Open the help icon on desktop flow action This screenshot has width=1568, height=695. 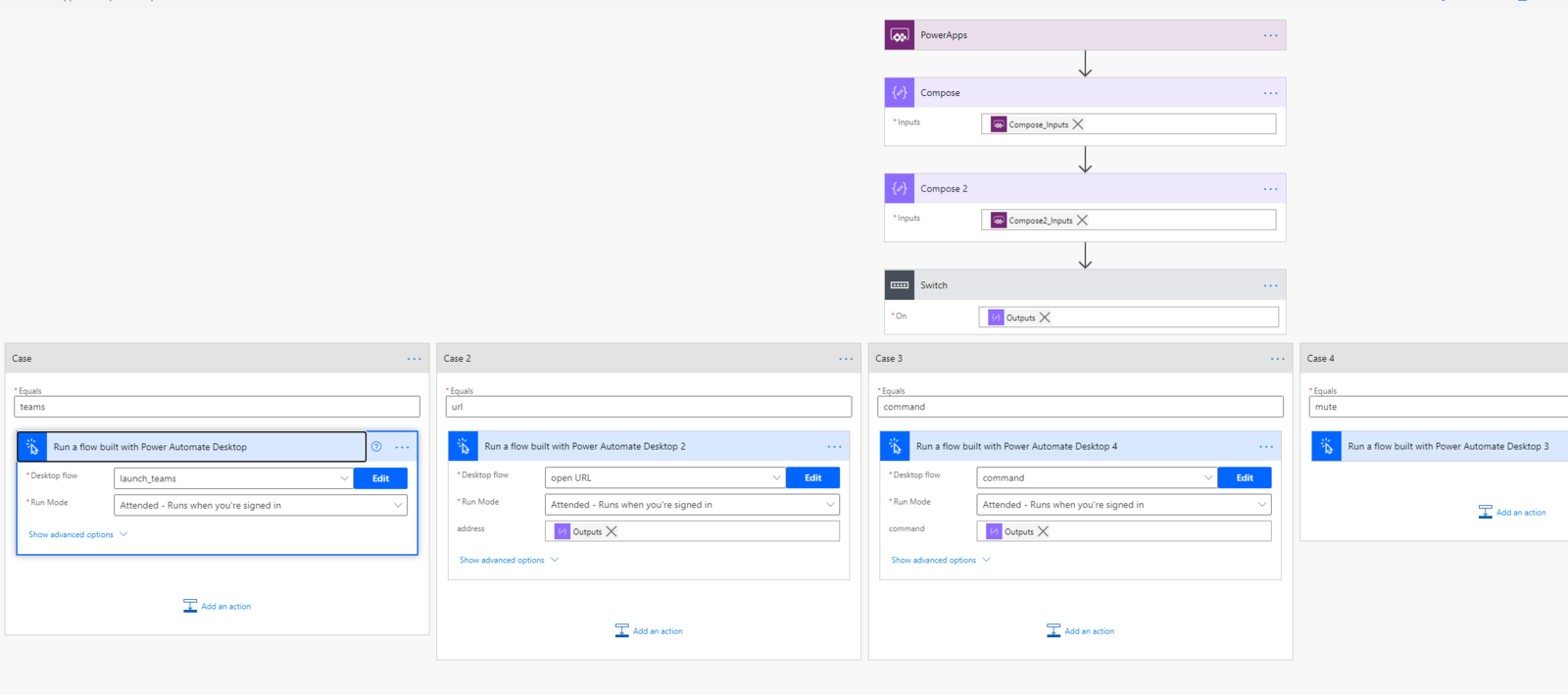coord(376,447)
